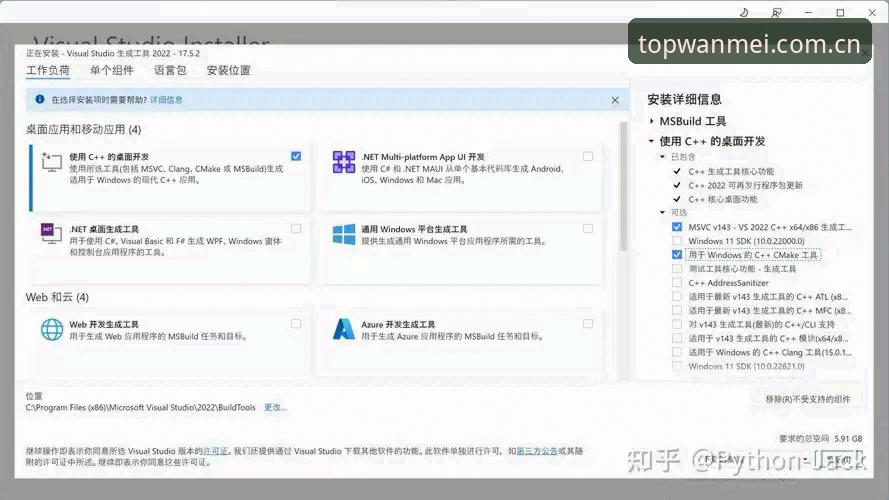Check Windows 11 SDK (10.0.22621.0)
This screenshot has width=889, height=500.
point(677,366)
